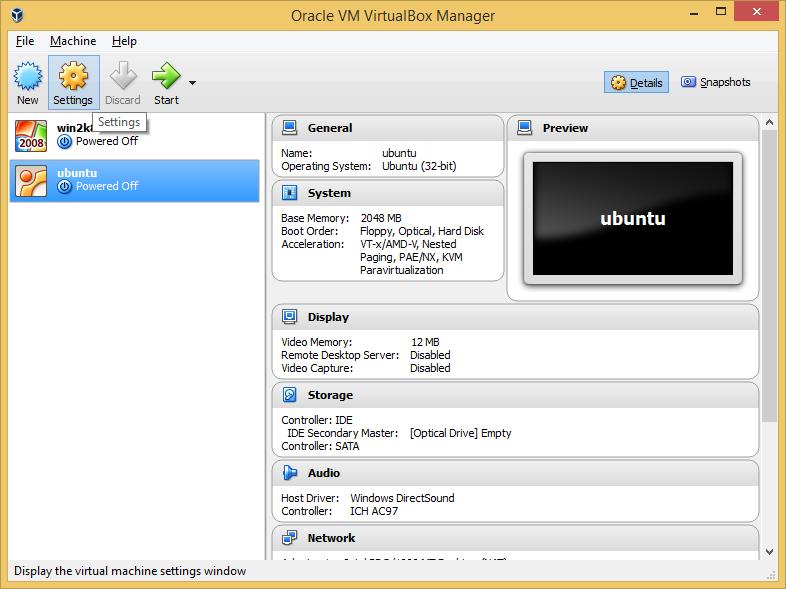Click the Discard toolbar icon

(123, 76)
